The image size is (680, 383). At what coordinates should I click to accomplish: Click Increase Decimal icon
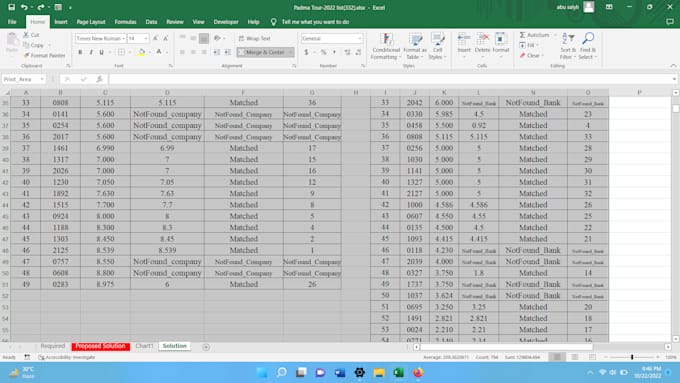point(347,52)
